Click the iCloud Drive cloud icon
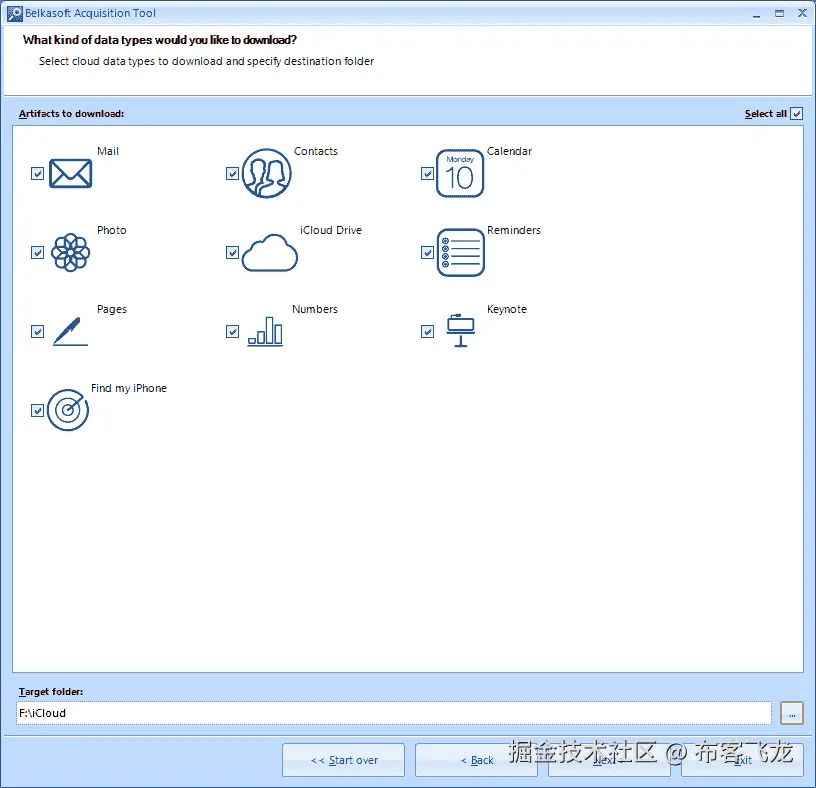Screen dimensions: 816x788 [270, 252]
